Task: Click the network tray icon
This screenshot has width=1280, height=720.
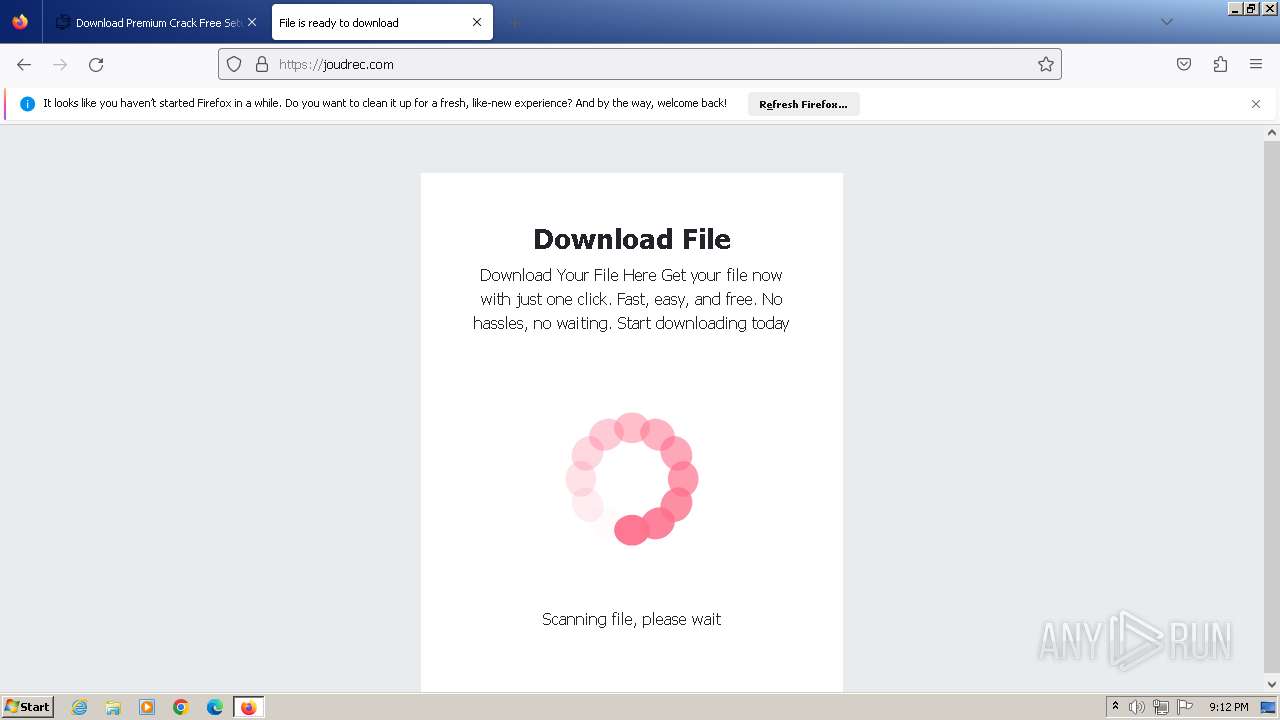Action: coord(1161,707)
